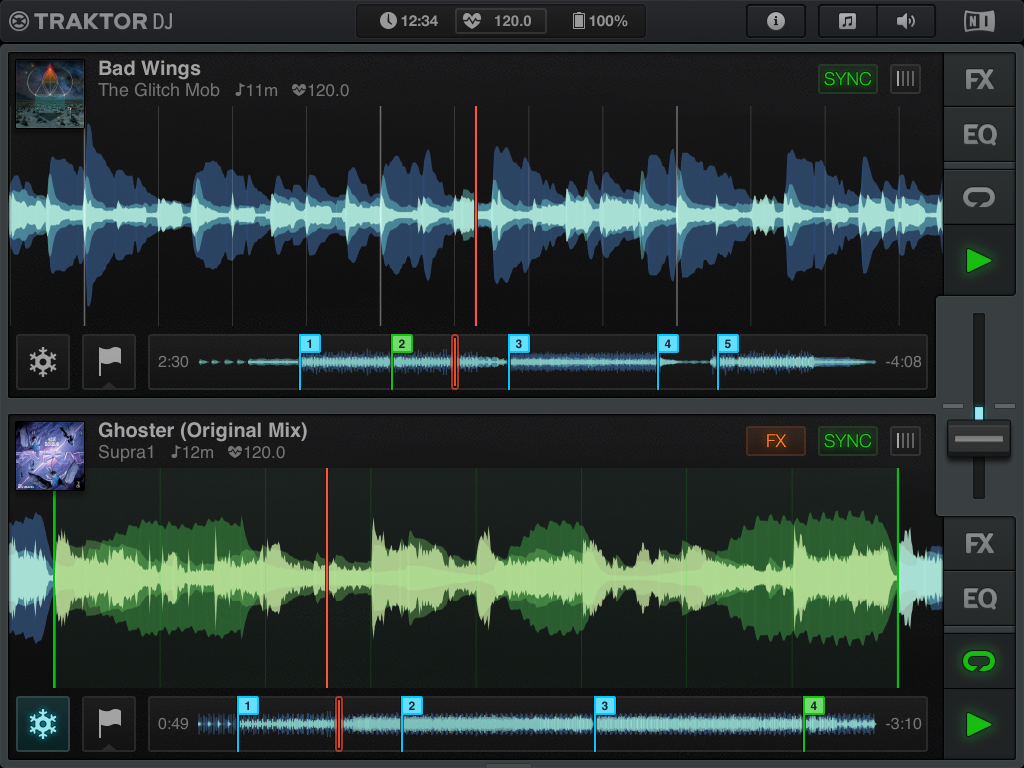Open the music library browser icon
This screenshot has height=768, width=1024.
(847, 21)
